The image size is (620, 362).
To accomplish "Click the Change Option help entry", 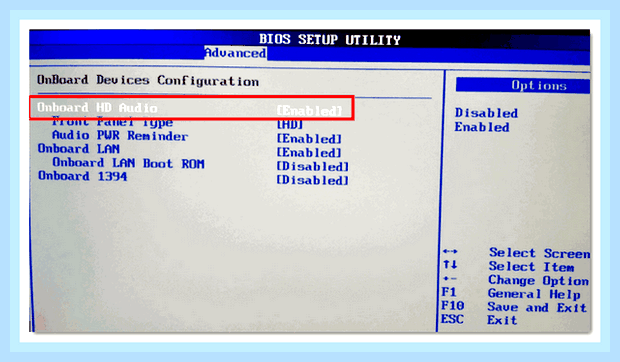I will coord(538,281).
